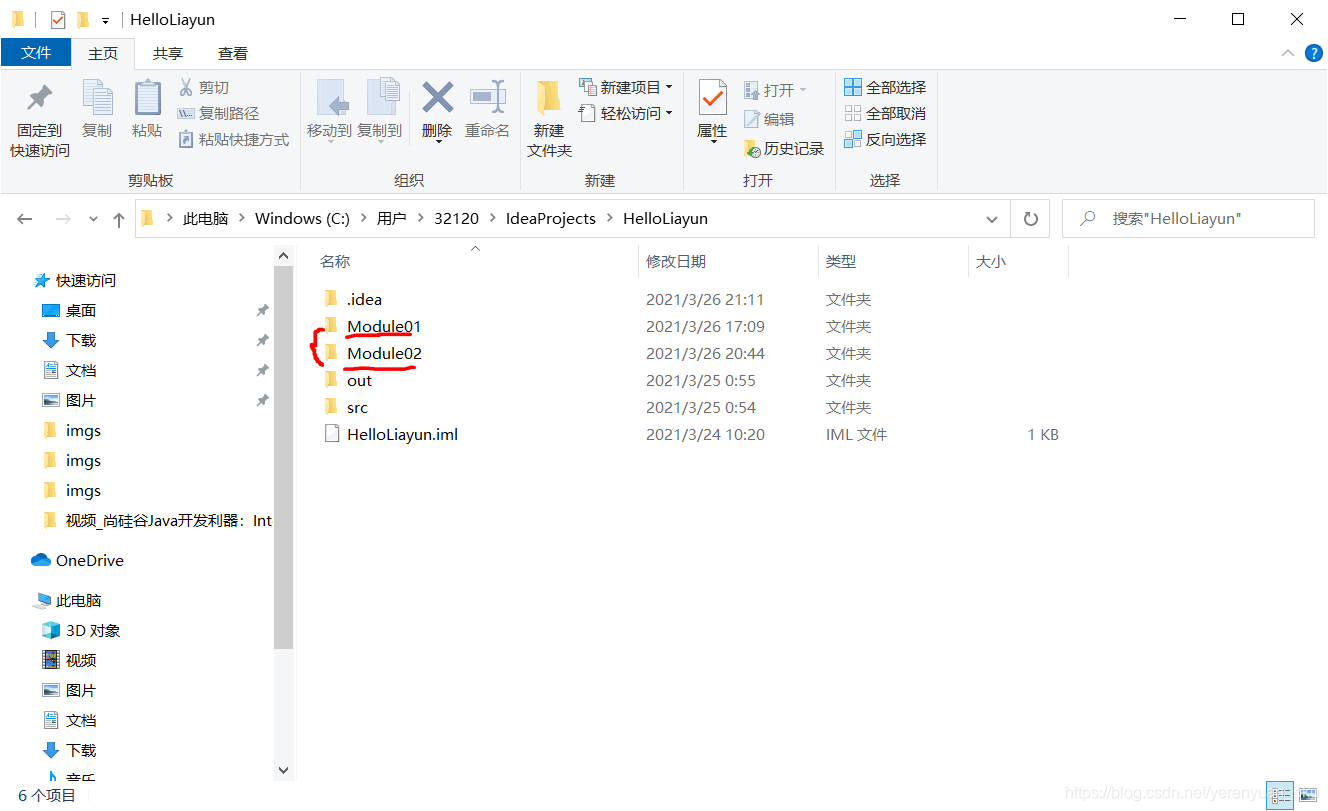Collapse the ribbon with the chevron
This screenshot has width=1328, height=811.
point(1288,53)
